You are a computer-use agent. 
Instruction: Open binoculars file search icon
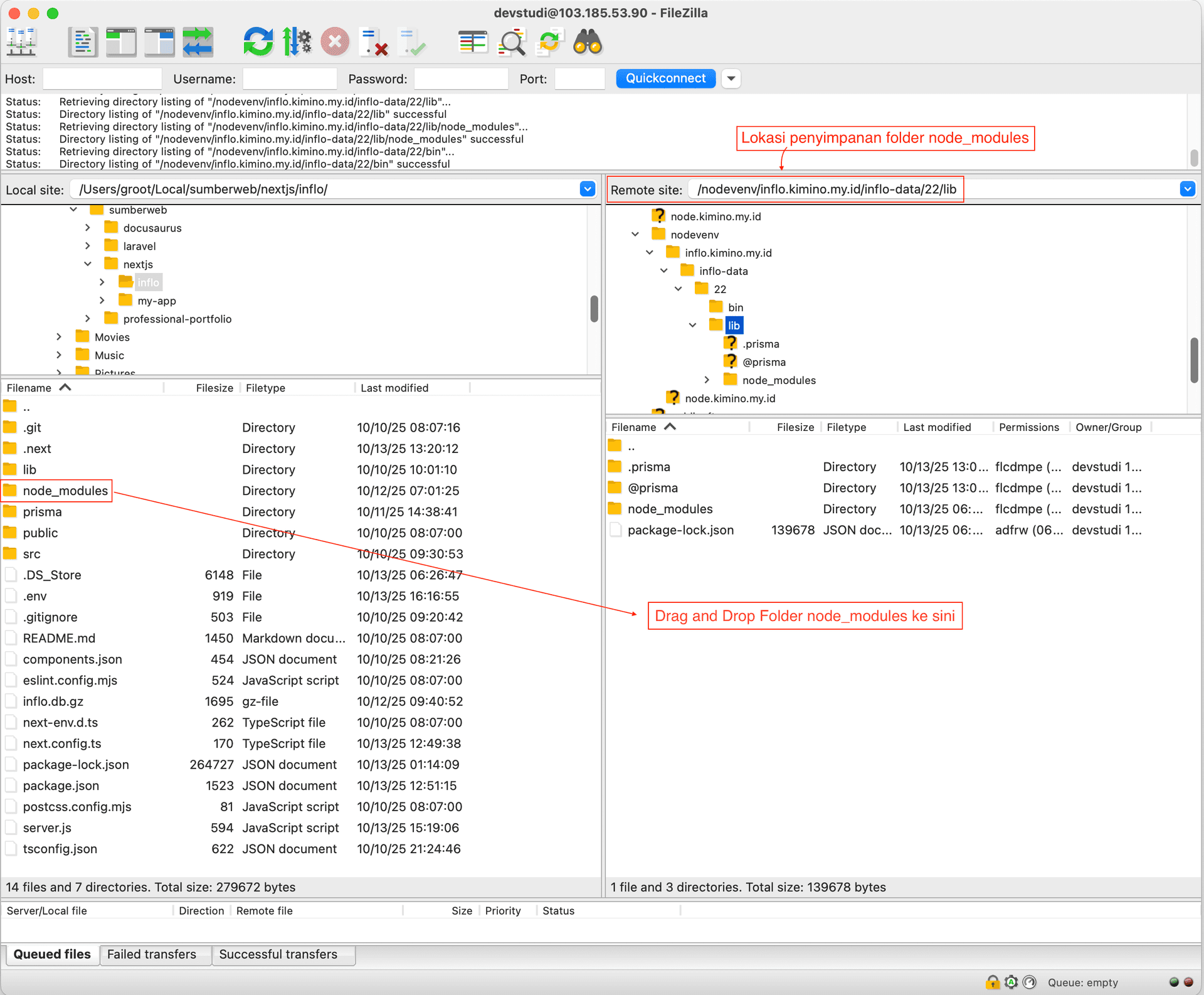pos(587,43)
